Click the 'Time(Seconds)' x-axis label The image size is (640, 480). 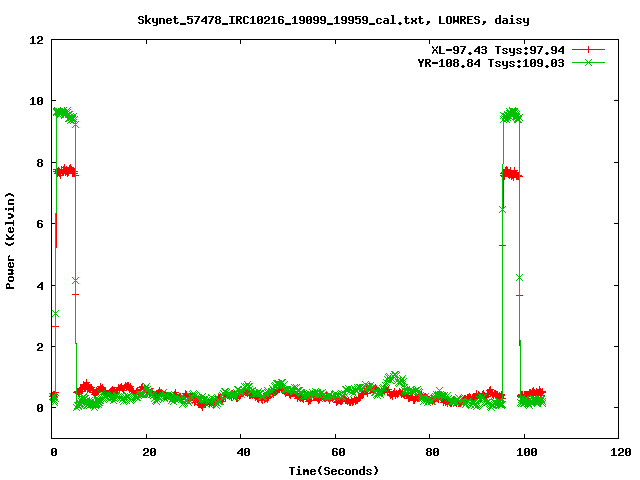(x=333, y=471)
